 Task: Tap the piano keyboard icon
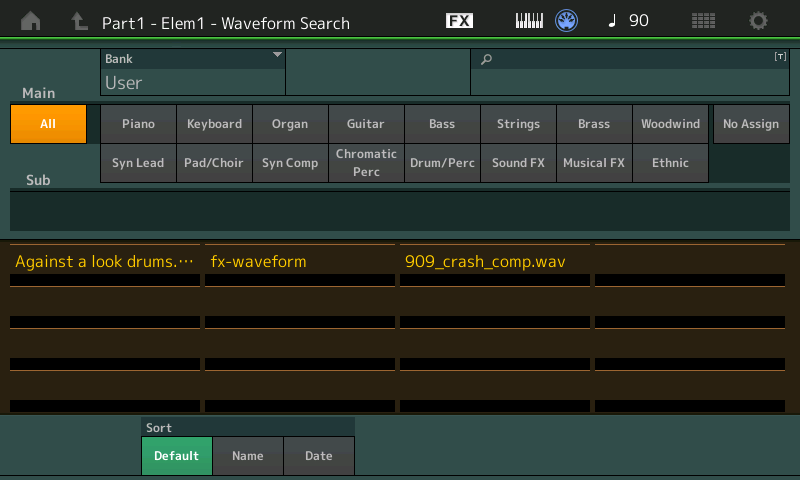(x=529, y=21)
